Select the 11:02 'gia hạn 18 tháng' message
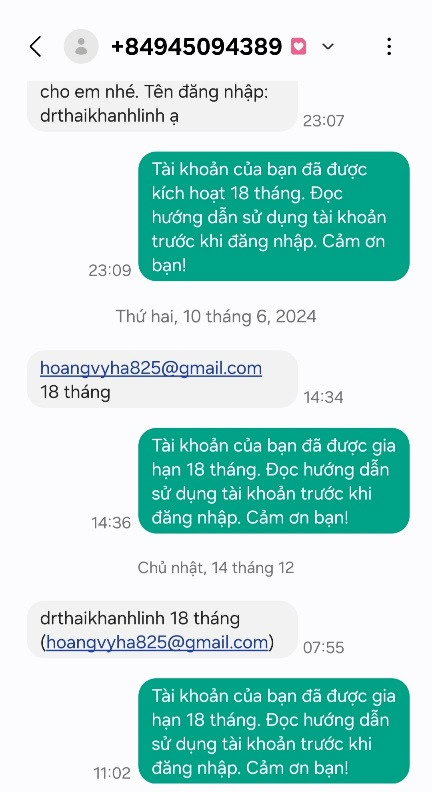 pyautogui.click(x=274, y=731)
